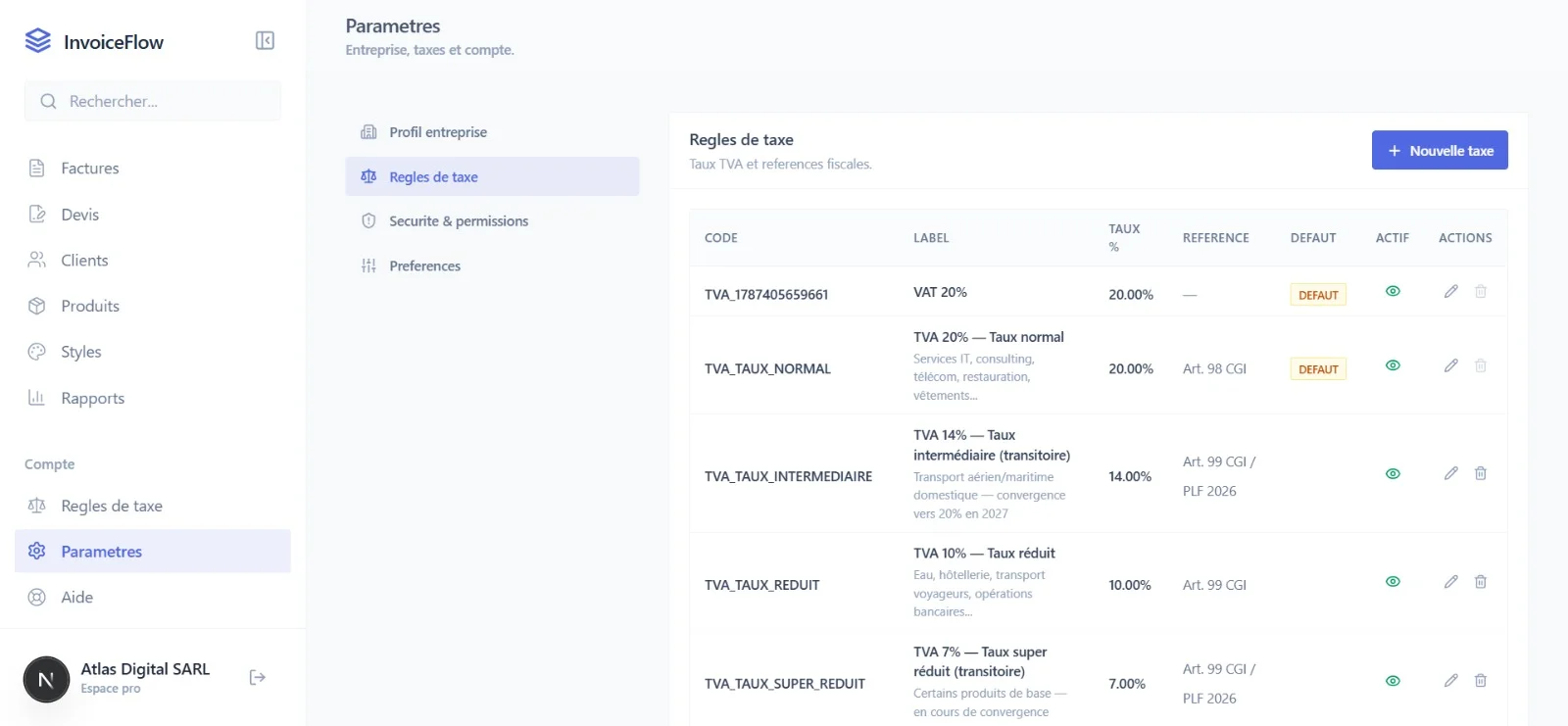Toggle active eye for TVA_TAUX_SUPER_REDUIT
The image size is (1568, 726).
click(x=1393, y=681)
